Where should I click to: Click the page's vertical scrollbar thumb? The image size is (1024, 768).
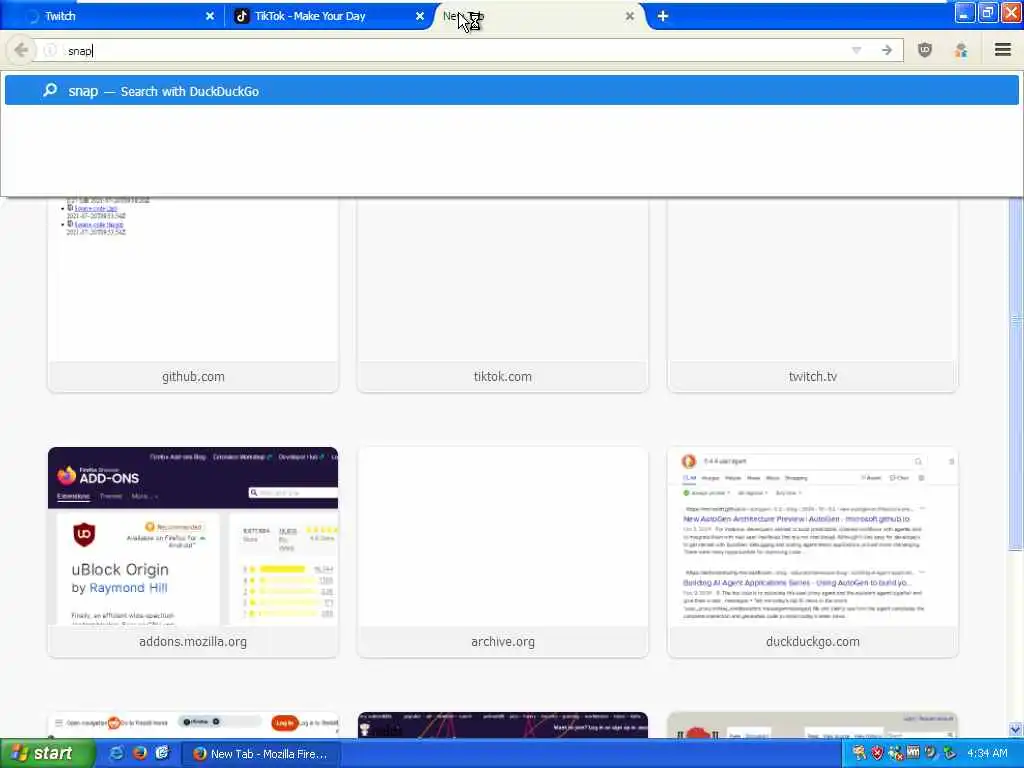1016,372
